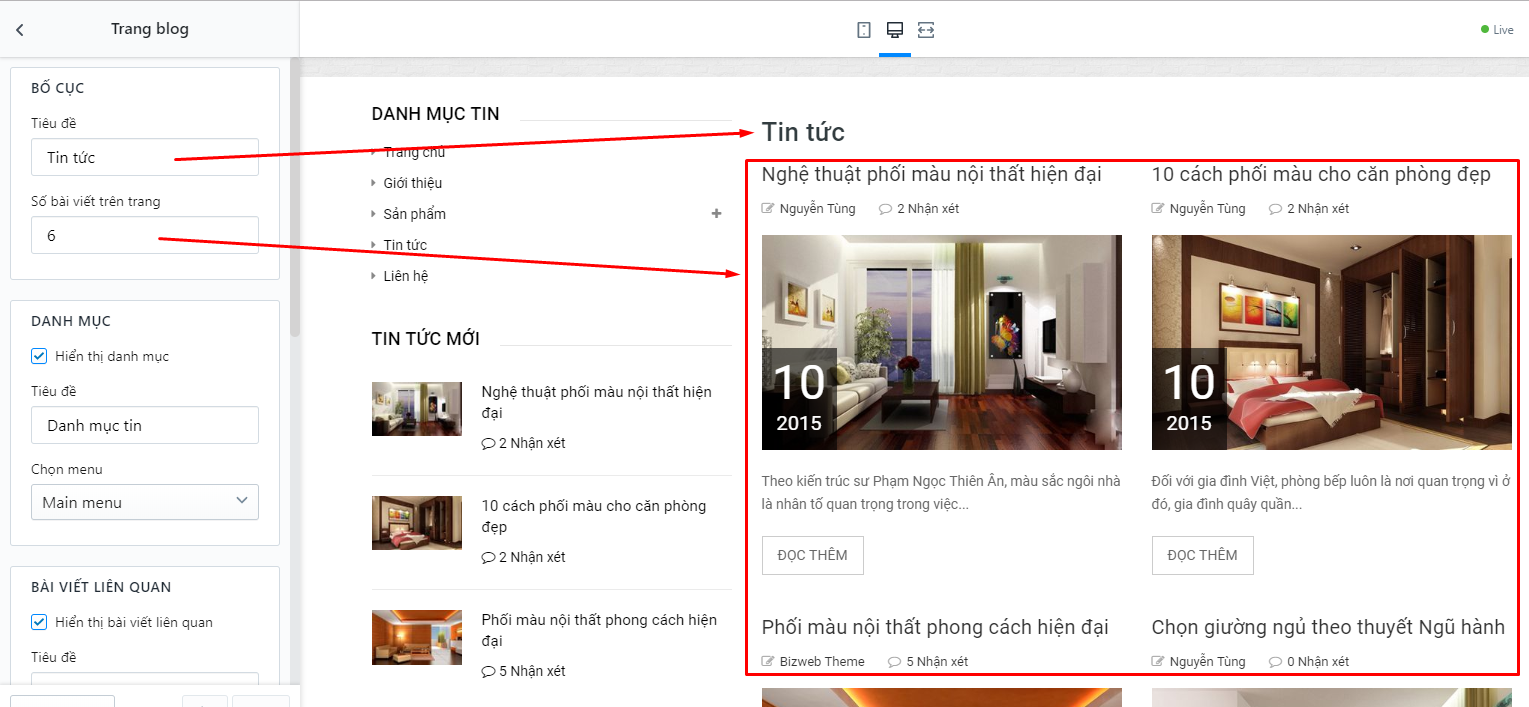
Task: Click 0 Nhận xét under Chọn giường ngủ article
Action: click(1309, 662)
